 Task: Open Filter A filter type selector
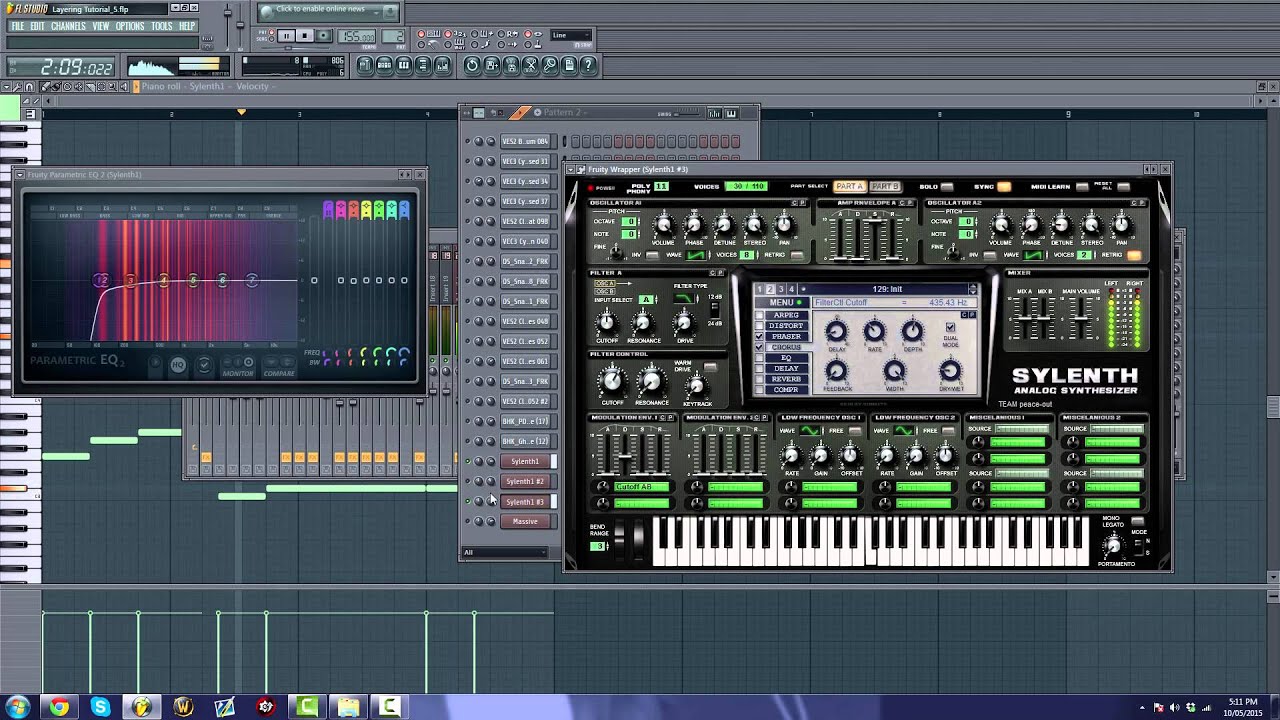point(686,298)
